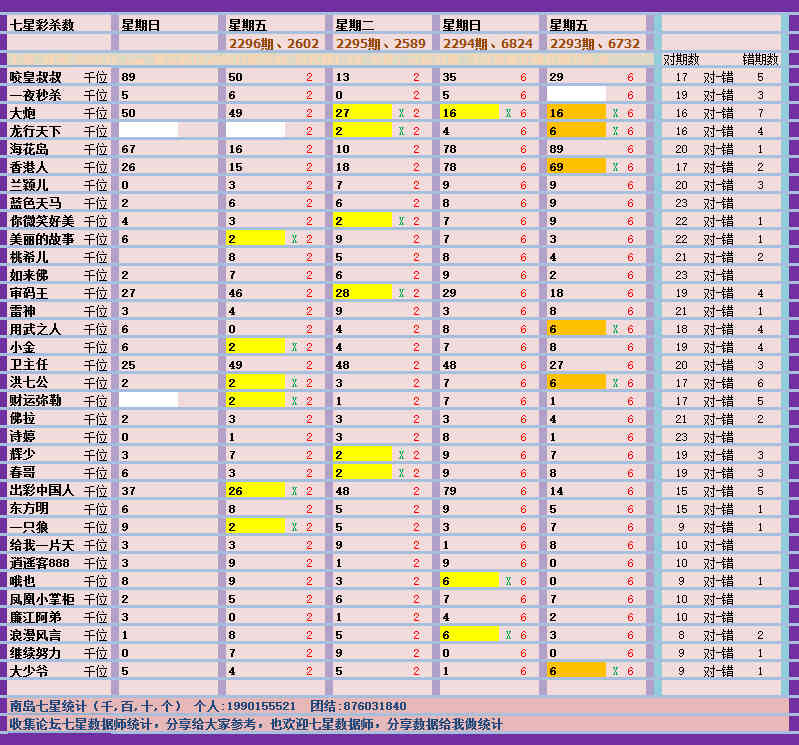
Task: Click the blank white cell in 一夜秒杀 row
Action: tap(576, 95)
